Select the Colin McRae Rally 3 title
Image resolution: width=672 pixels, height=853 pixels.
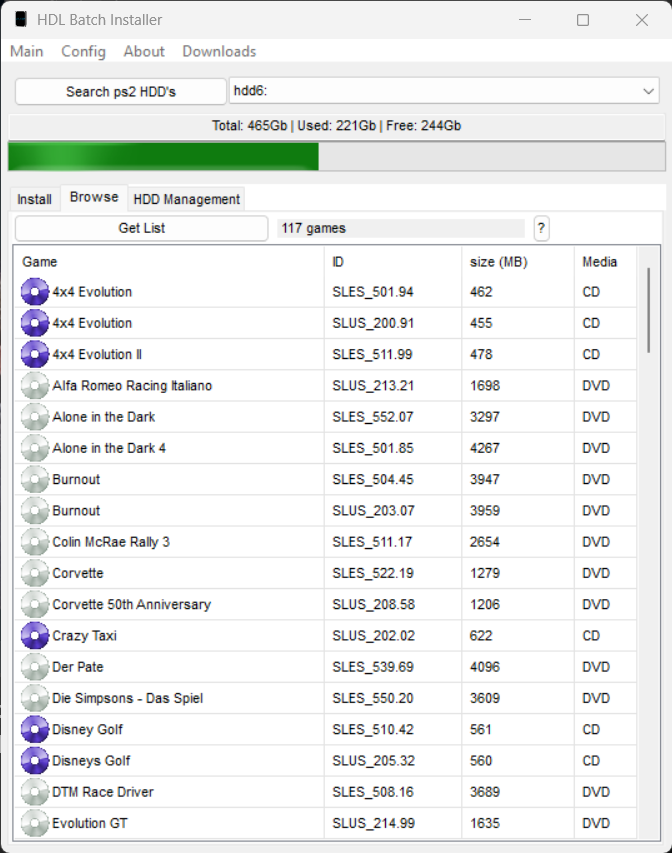[111, 542]
